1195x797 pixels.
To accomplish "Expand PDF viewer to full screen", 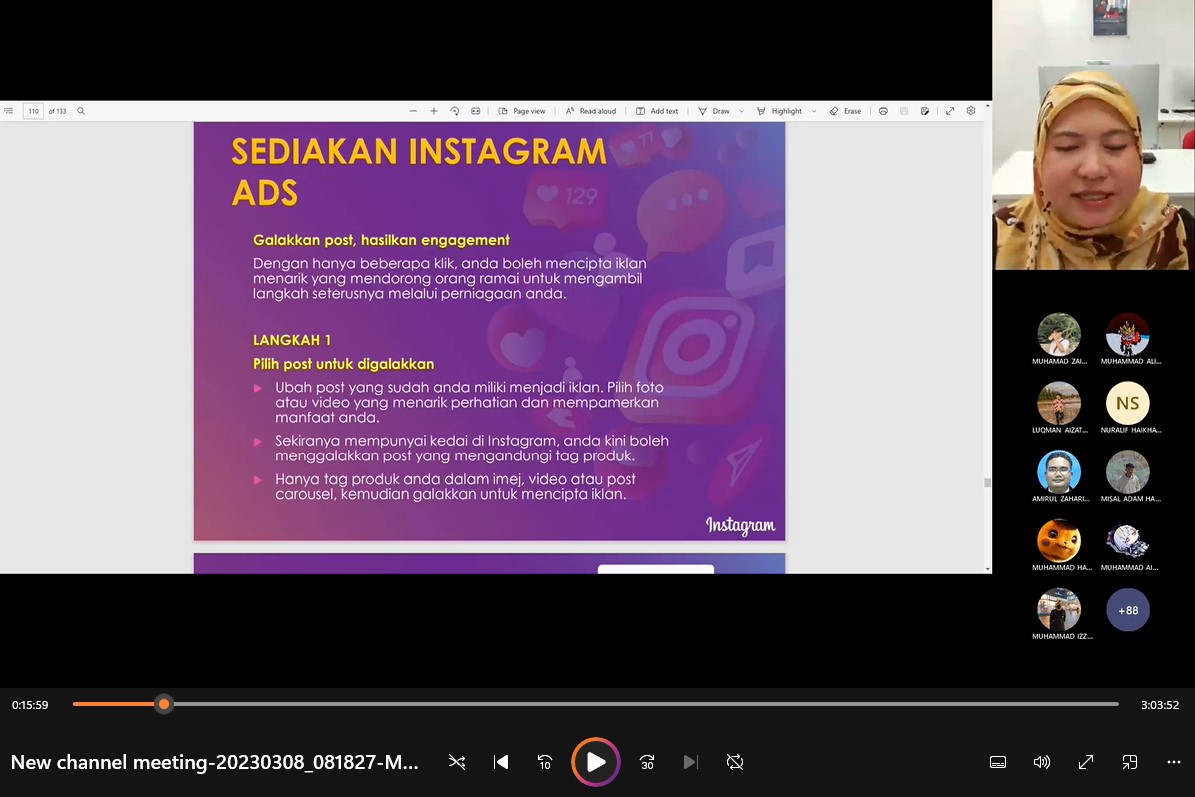I will (950, 111).
